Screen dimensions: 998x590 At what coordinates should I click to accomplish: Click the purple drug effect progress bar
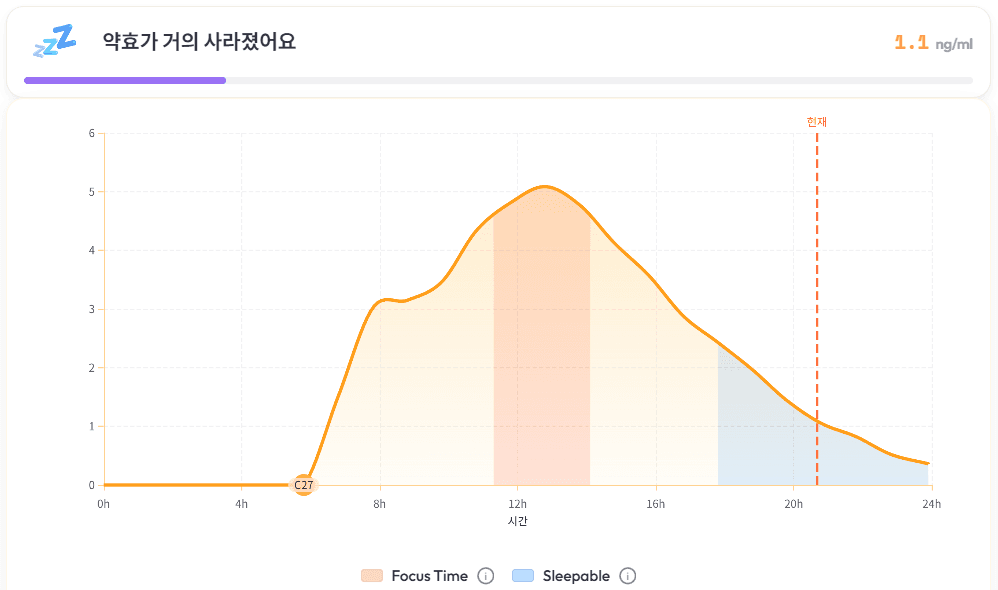(125, 80)
